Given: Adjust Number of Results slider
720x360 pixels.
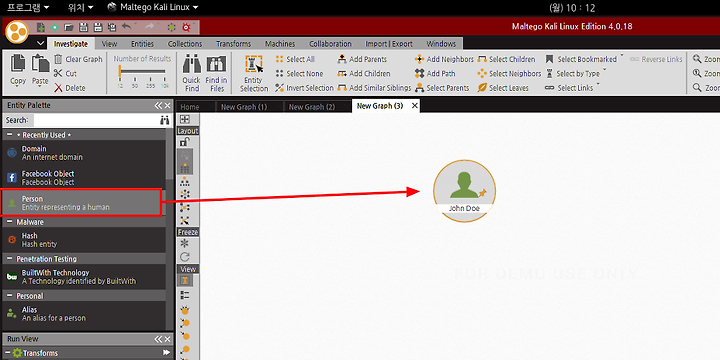Looking at the screenshot, I should pos(142,72).
